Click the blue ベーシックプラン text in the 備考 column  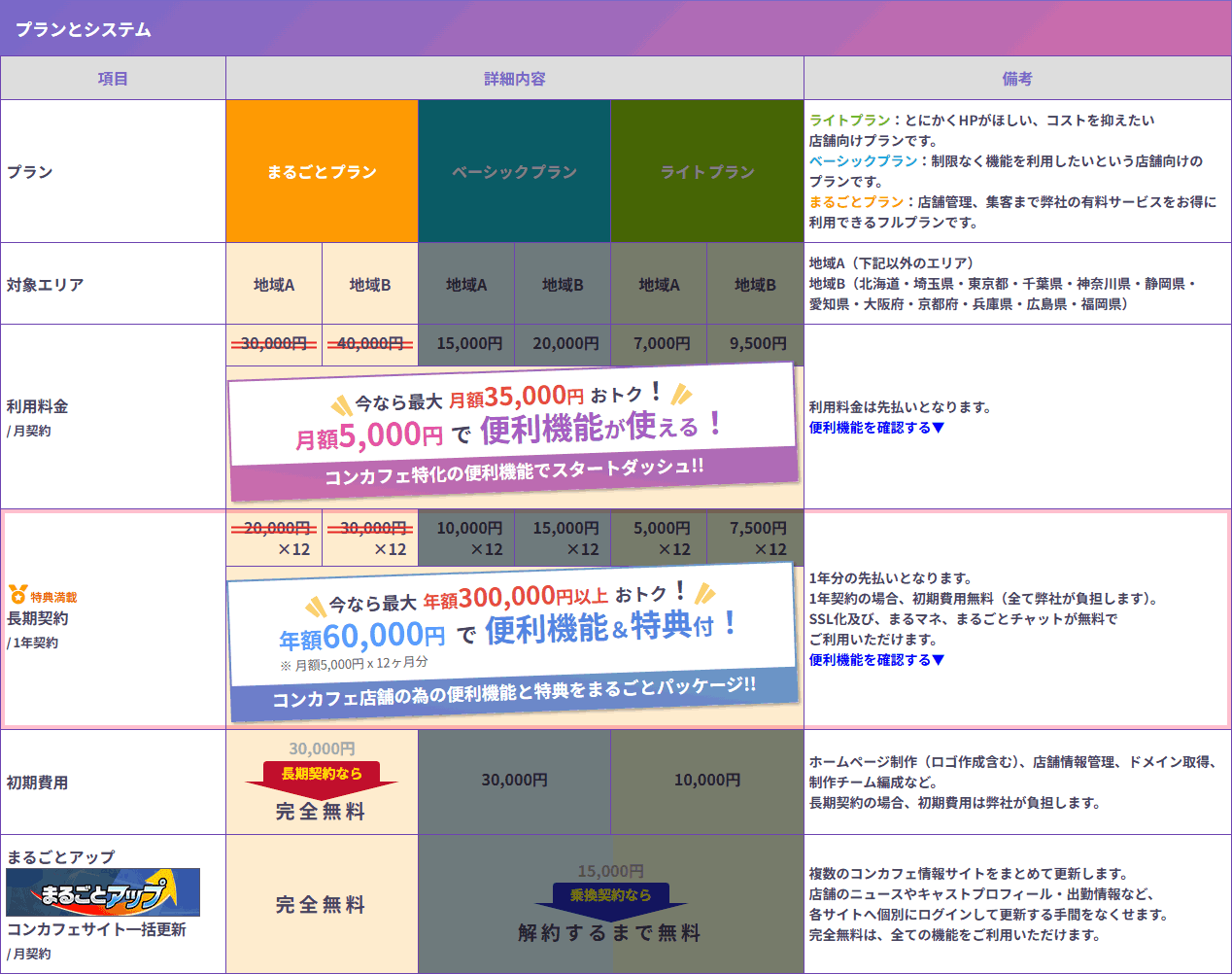click(863, 161)
